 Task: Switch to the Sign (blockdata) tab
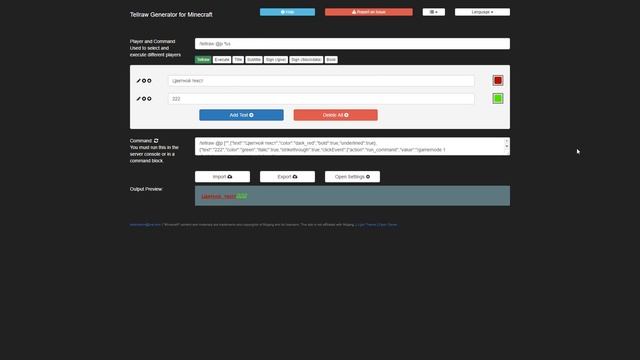(306, 60)
